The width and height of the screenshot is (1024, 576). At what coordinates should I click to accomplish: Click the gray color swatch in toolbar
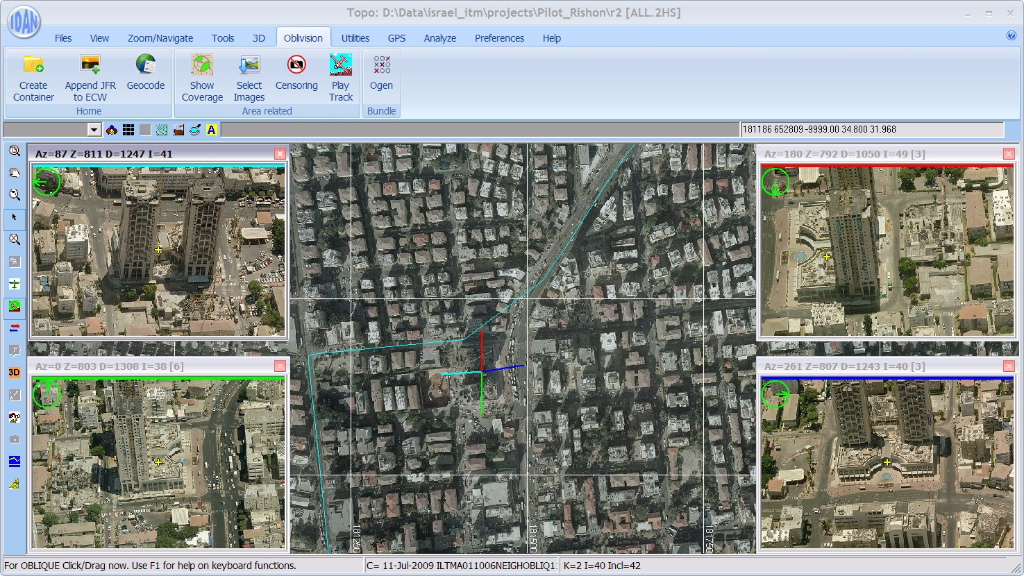(145, 130)
